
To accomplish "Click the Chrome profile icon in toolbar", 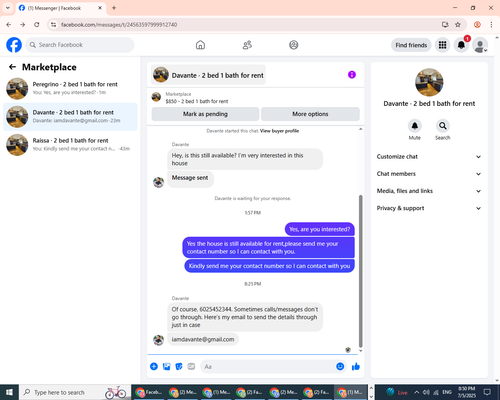I will (x=477, y=24).
